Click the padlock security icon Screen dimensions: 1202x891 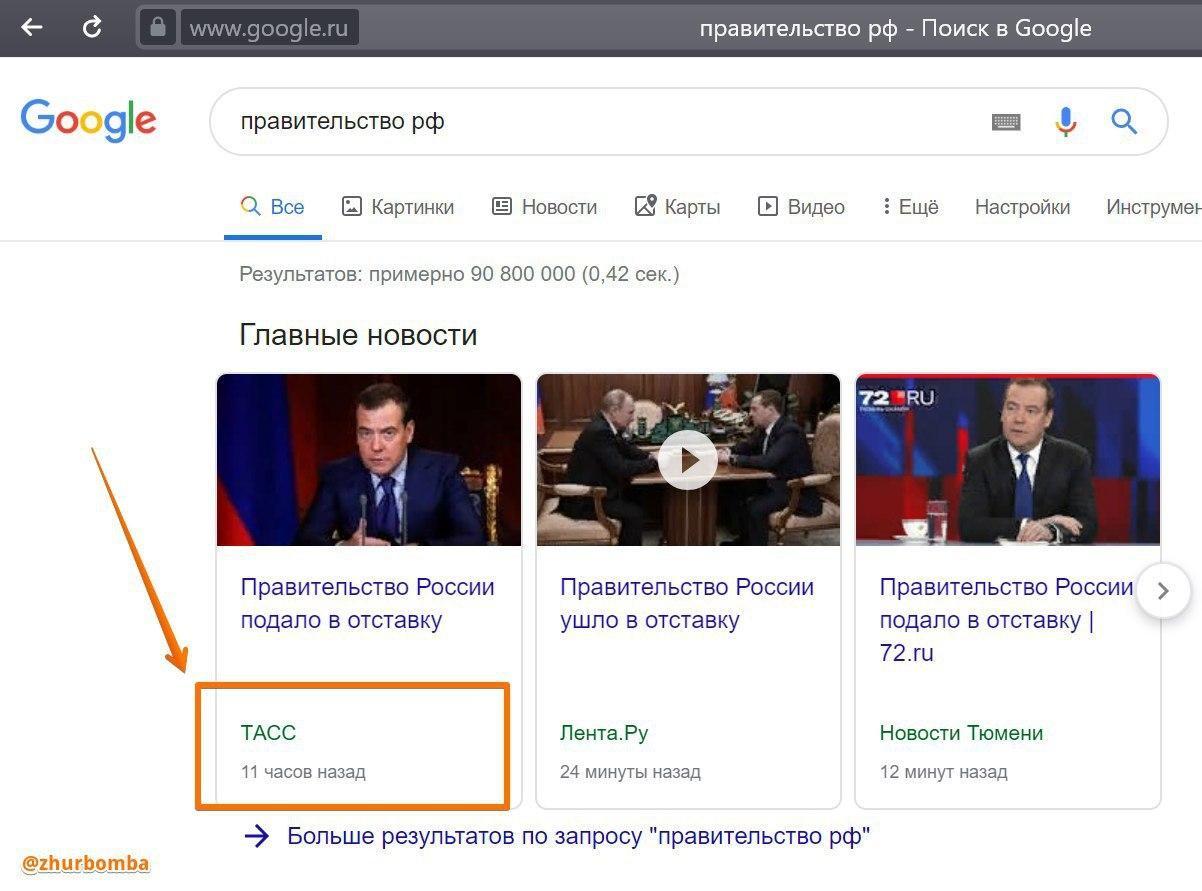pyautogui.click(x=158, y=27)
